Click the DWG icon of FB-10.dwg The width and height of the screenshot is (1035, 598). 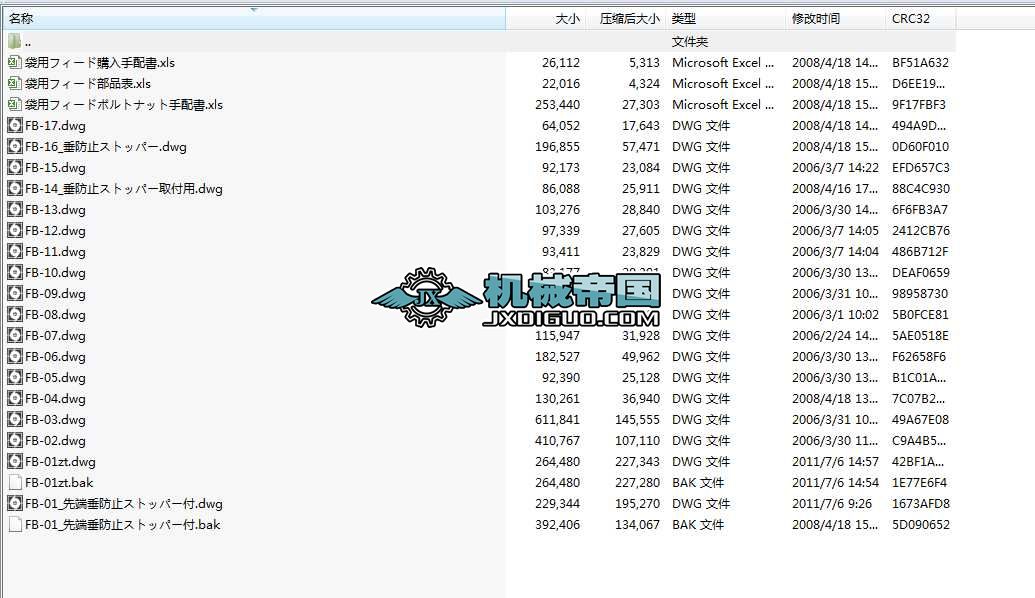click(15, 273)
